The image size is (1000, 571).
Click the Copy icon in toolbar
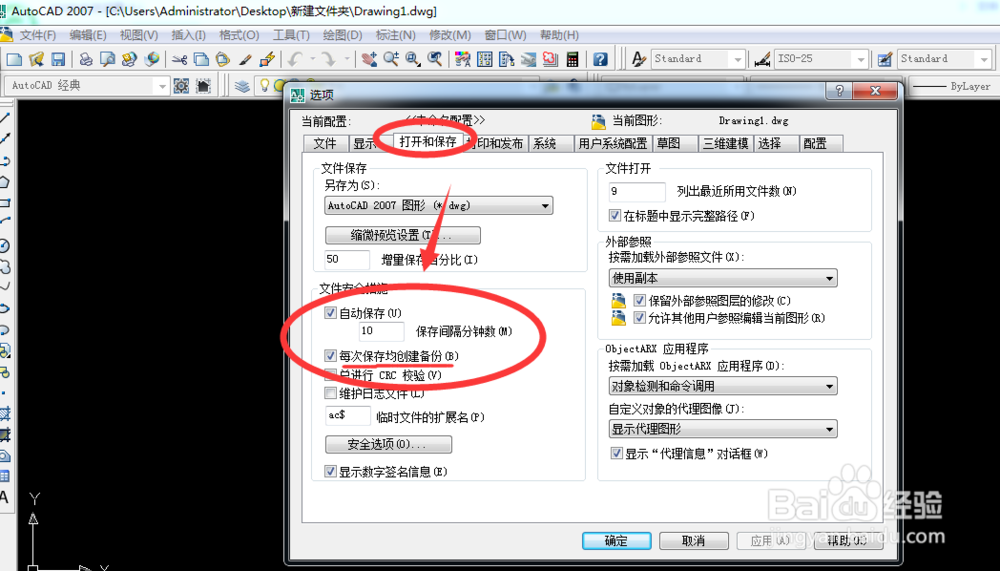tap(201, 59)
